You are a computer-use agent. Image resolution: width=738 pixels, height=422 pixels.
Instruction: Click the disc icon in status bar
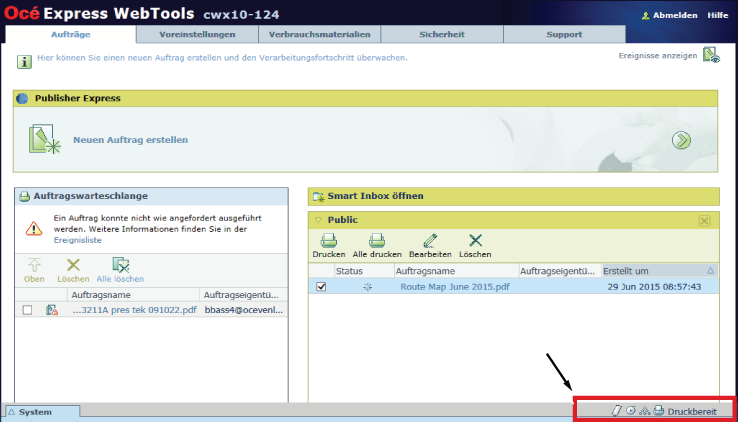631,411
